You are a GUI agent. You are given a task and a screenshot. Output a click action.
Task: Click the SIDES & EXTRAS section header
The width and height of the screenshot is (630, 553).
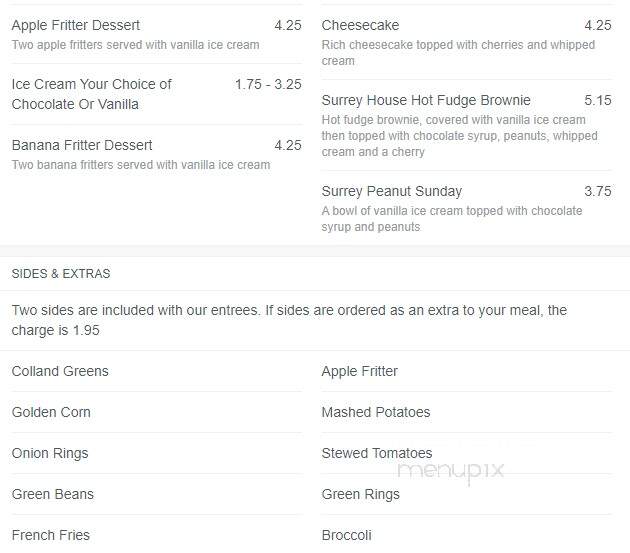pos(61,274)
